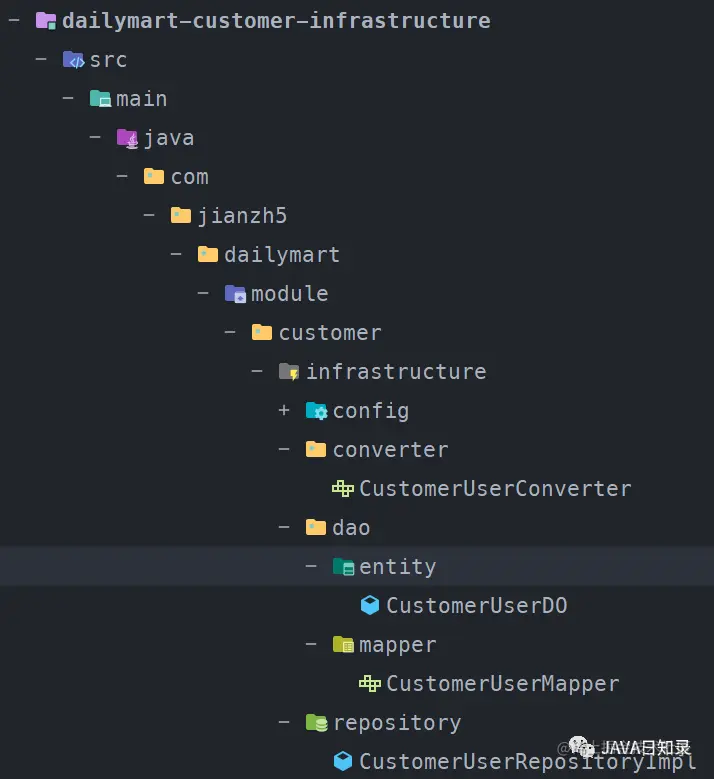Collapse the dao folder node
The height and width of the screenshot is (779, 714).
pyautogui.click(x=284, y=527)
